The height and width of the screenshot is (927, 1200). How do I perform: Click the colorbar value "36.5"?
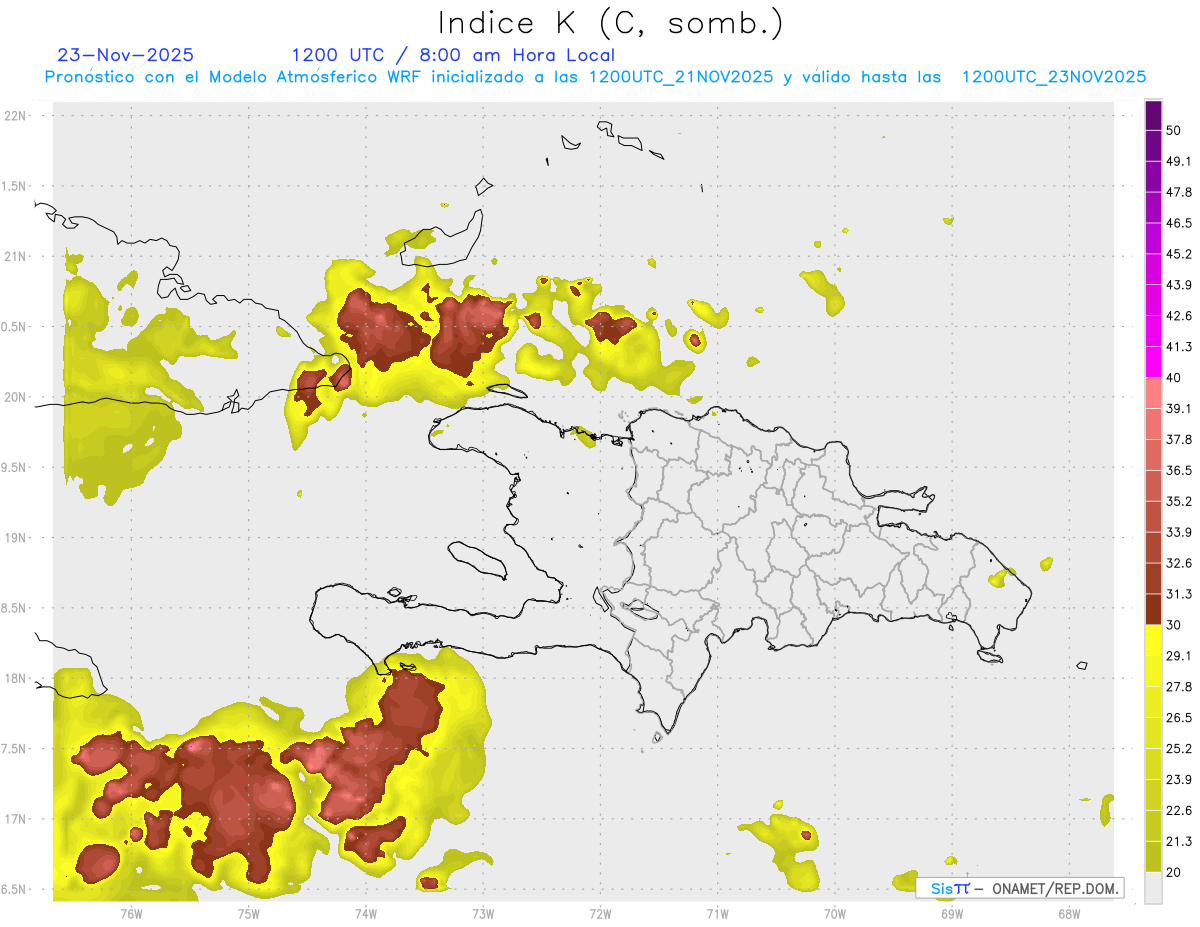[x=1179, y=470]
